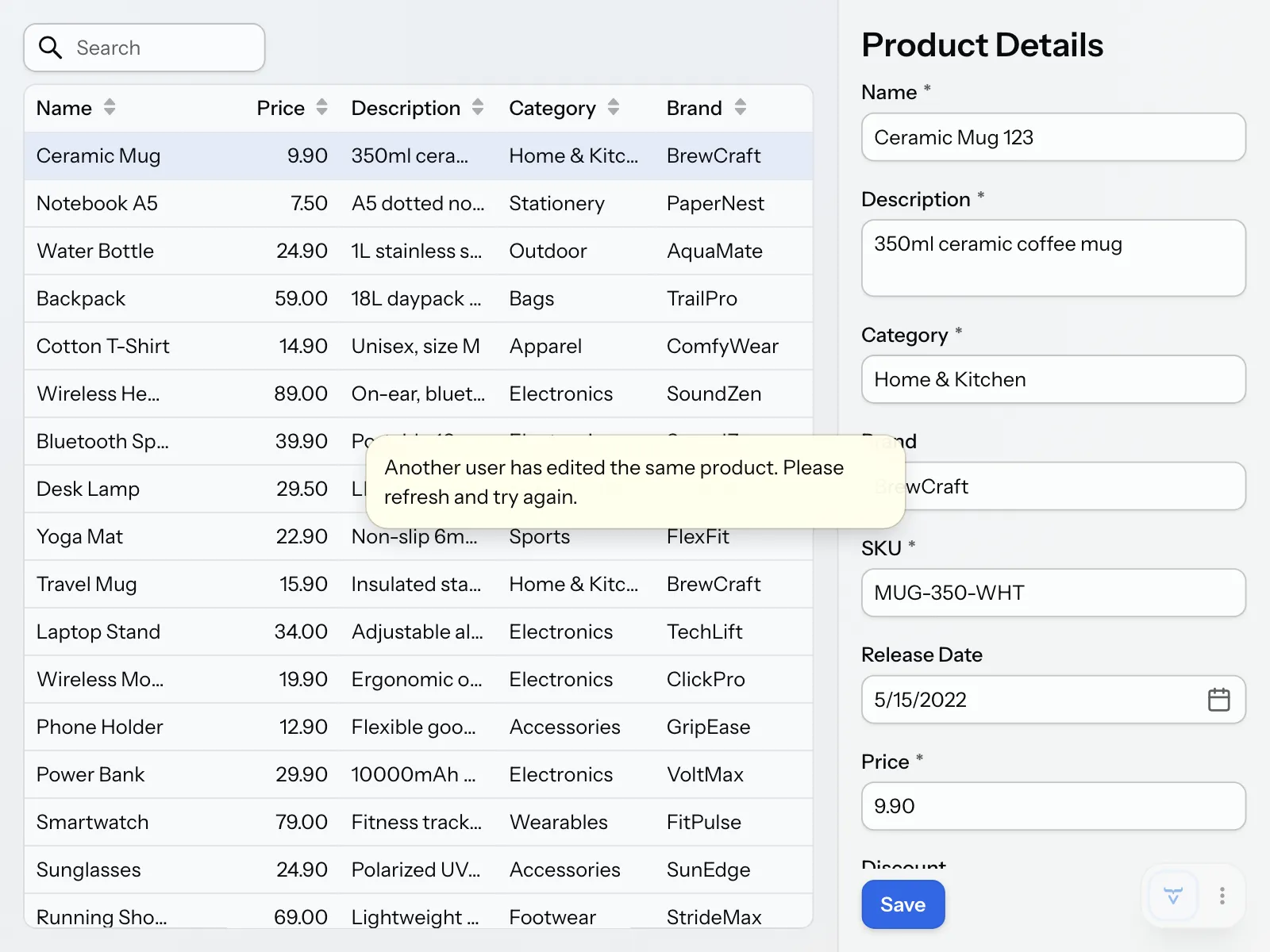Screen dimensions: 1270x952
Task: Open the three-dot options menu
Action: (x=1222, y=896)
